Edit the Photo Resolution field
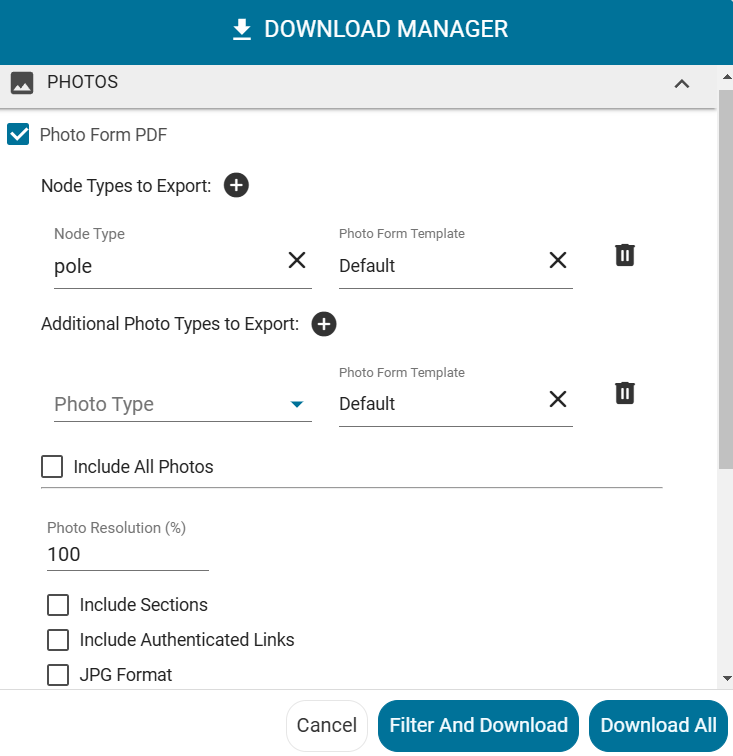Image resolution: width=733 pixels, height=756 pixels. click(x=128, y=554)
